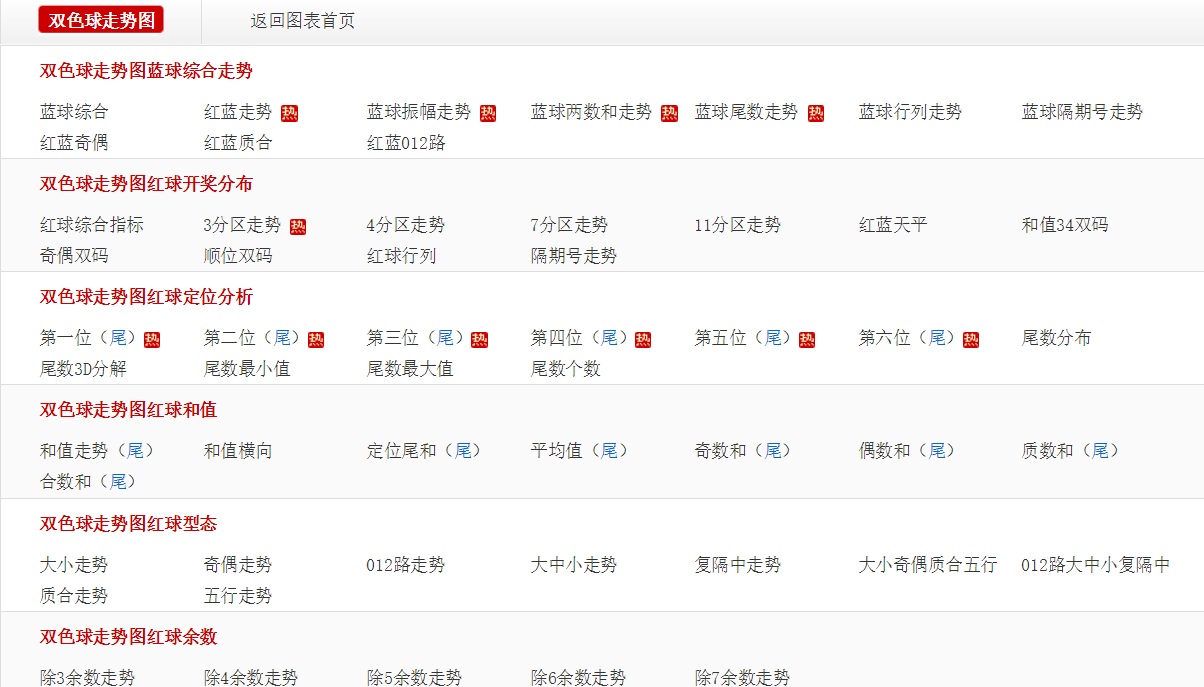The height and width of the screenshot is (687, 1204).
Task: Click hot badge next to 3分区走势
Action: click(x=298, y=226)
